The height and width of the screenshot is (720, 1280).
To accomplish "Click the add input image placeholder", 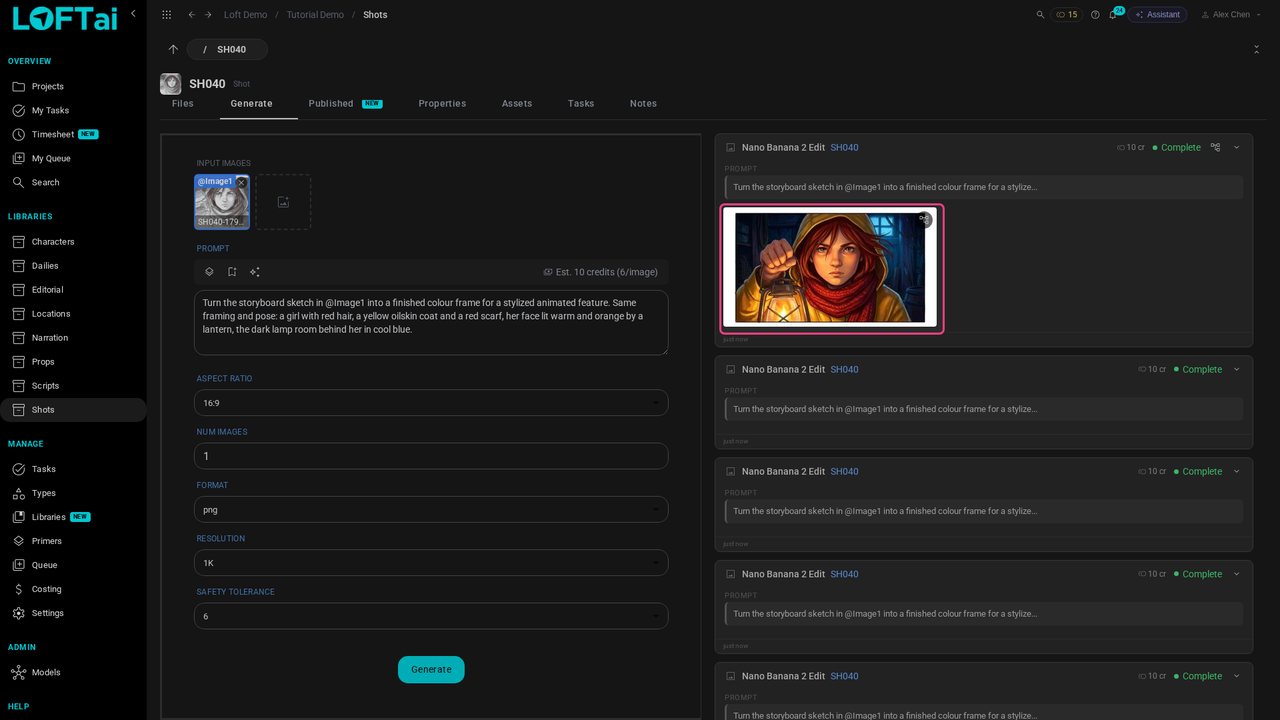I will pyautogui.click(x=283, y=202).
